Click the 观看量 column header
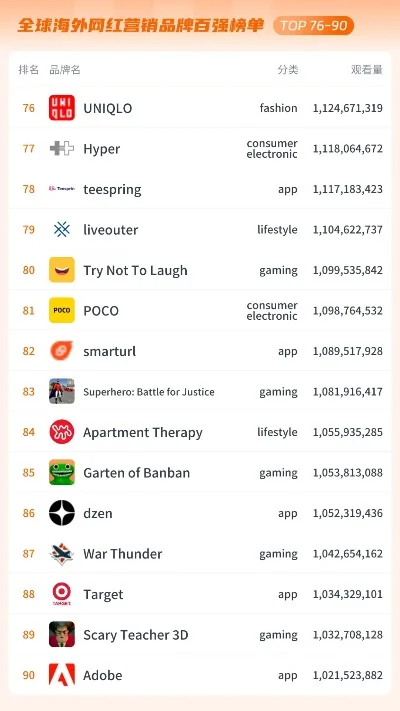Image resolution: width=400 pixels, height=711 pixels. (x=367, y=69)
